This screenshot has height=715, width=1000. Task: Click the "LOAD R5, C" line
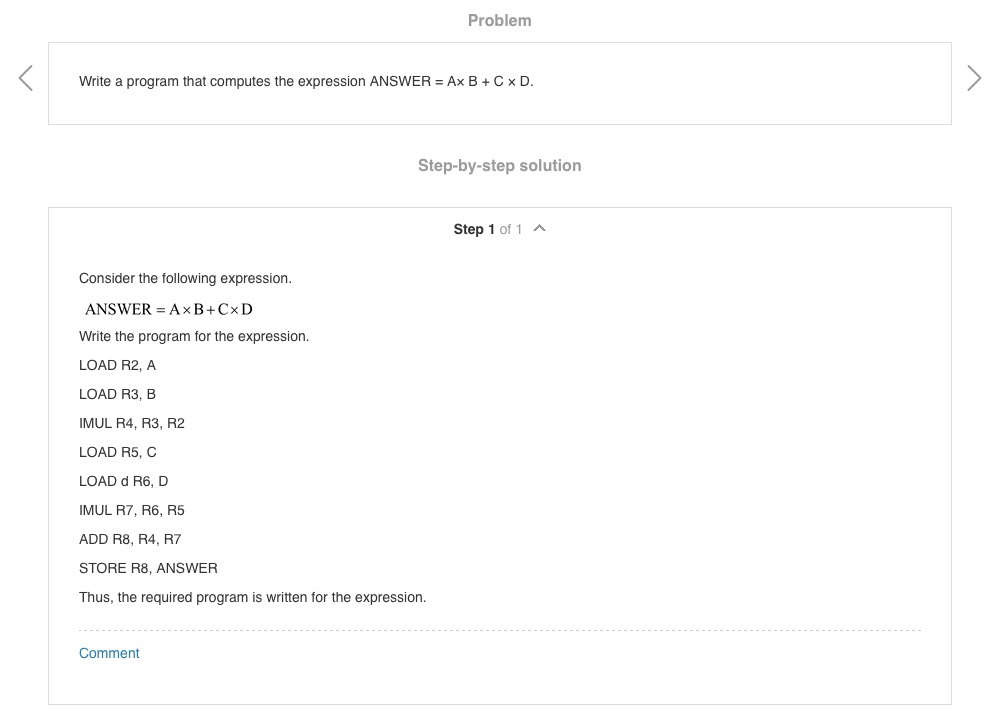[118, 453]
